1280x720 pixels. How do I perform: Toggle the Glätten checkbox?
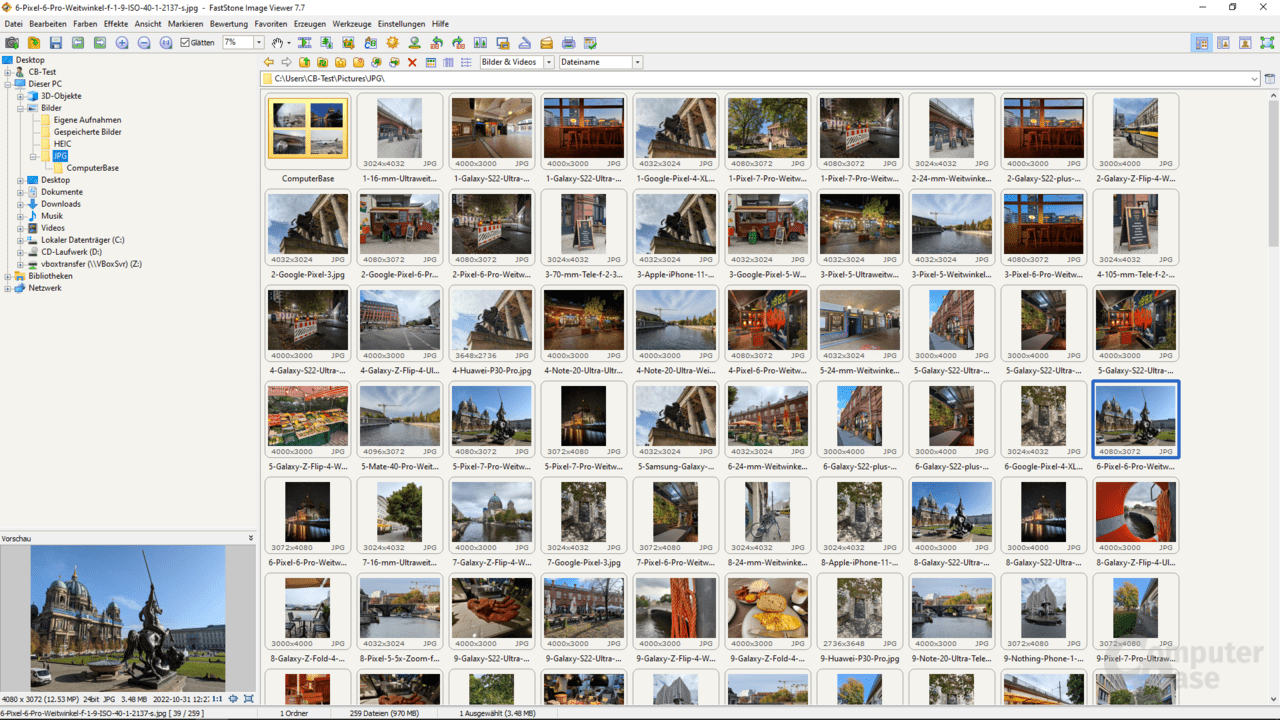pos(185,43)
